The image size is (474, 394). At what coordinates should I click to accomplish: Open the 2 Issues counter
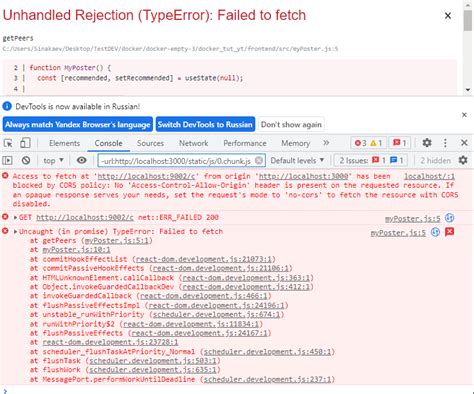[371, 161]
